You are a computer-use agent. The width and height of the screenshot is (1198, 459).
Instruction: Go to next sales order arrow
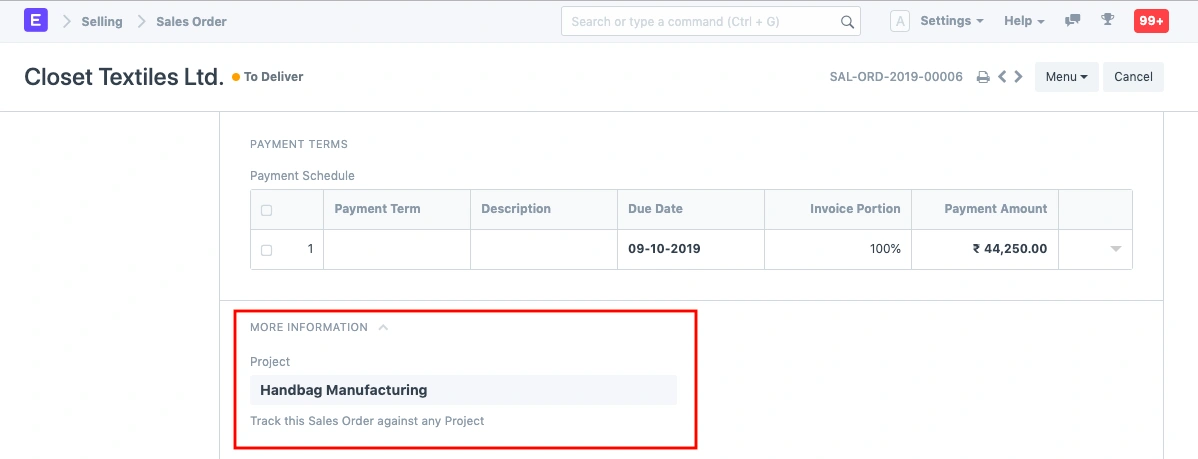coord(1018,77)
